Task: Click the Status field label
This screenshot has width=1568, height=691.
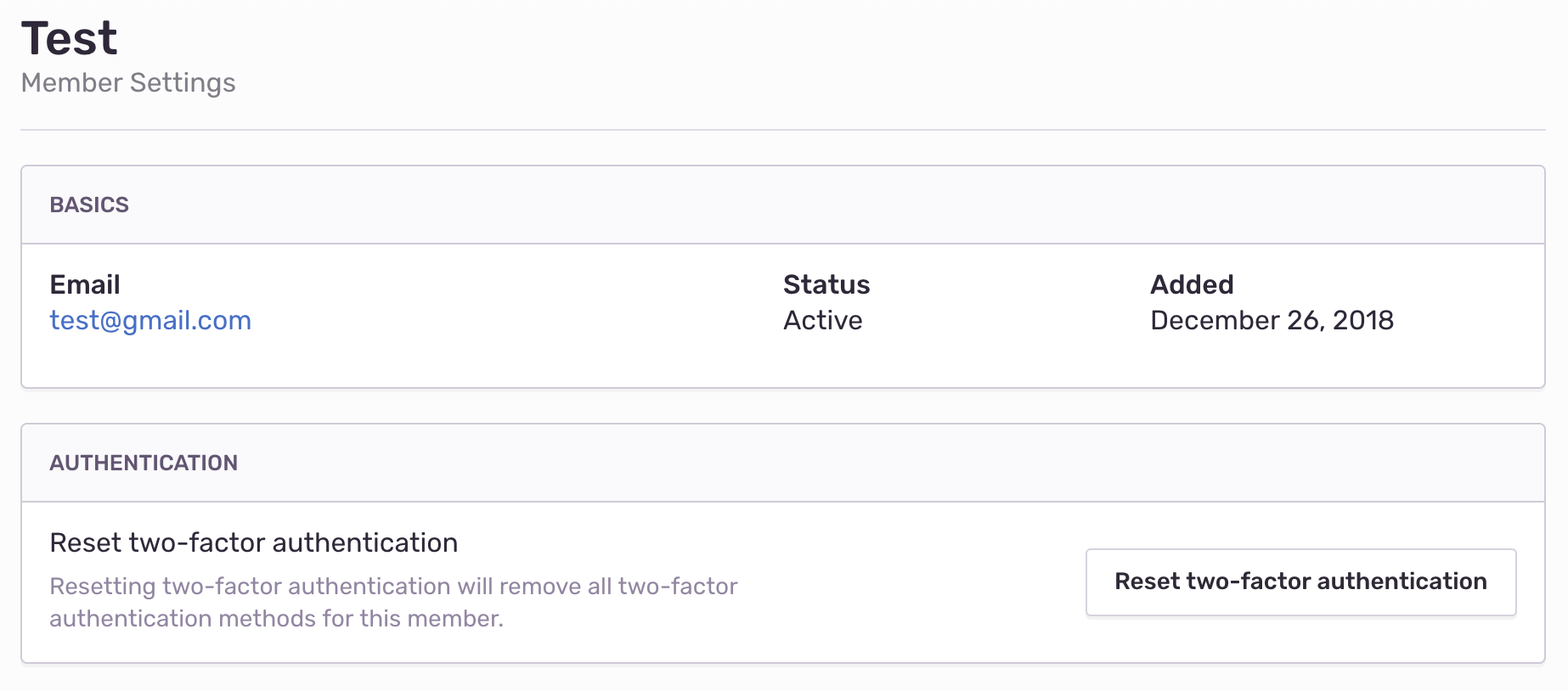Action: click(826, 284)
